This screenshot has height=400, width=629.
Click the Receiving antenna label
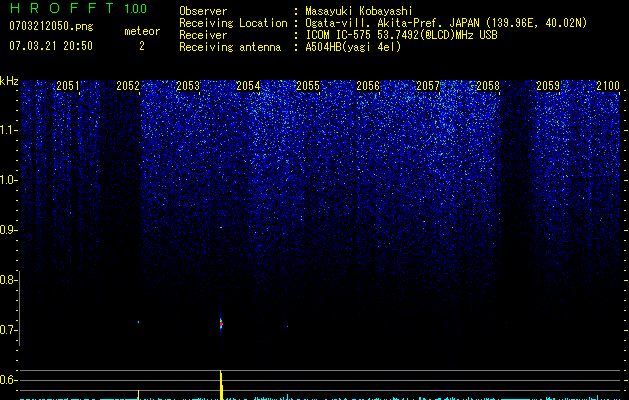tap(230, 47)
